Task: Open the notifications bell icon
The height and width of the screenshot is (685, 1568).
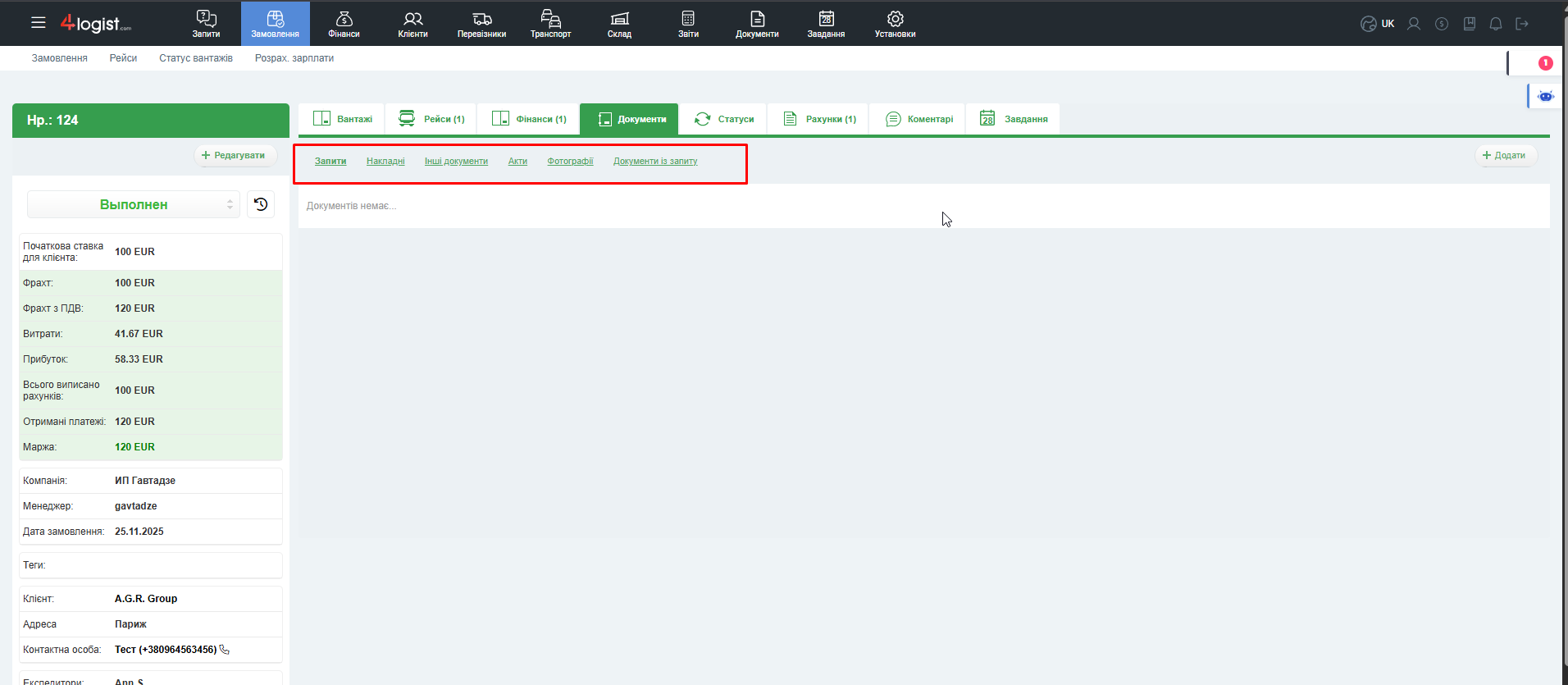Action: point(1496,24)
